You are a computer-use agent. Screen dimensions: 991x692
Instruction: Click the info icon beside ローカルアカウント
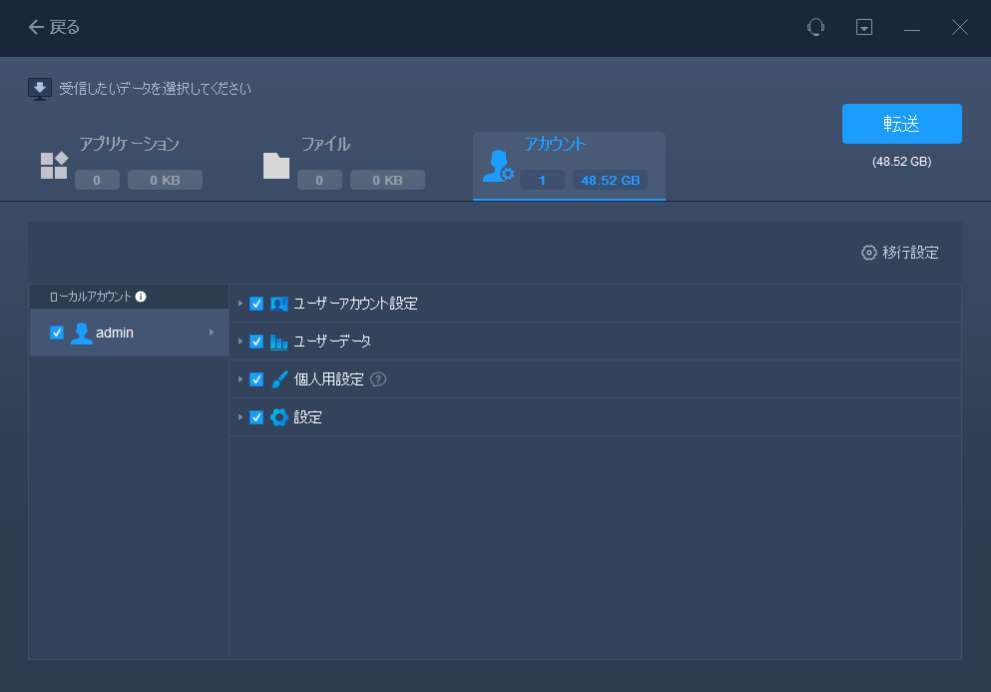pos(141,297)
